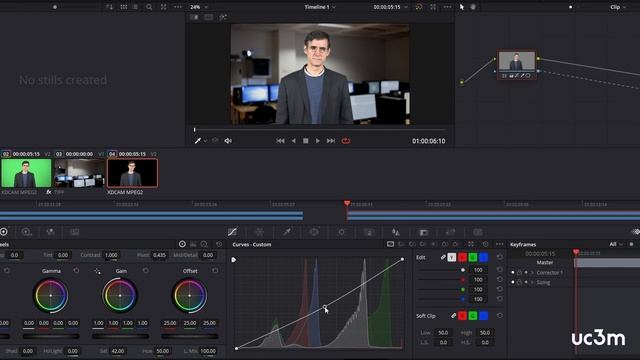Open the viewer timecode 00:00:05:15 dropdown
This screenshot has height=360, width=640.
tap(406, 7)
